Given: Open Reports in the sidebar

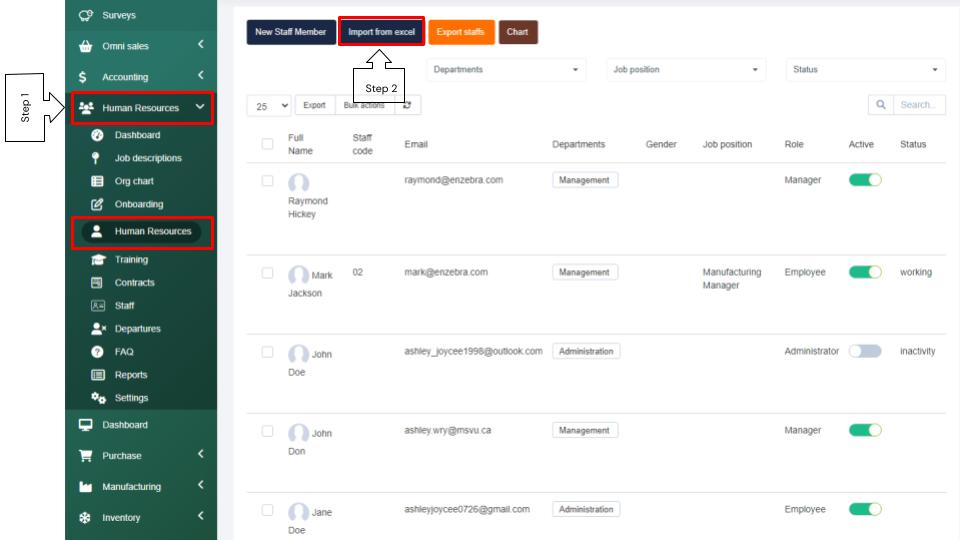Looking at the screenshot, I should coord(130,375).
